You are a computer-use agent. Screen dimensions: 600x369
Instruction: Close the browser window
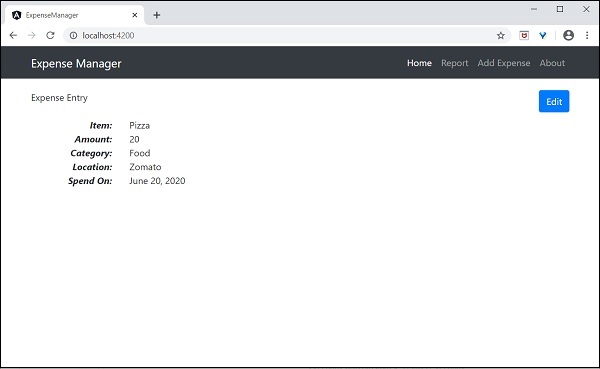(x=586, y=9)
